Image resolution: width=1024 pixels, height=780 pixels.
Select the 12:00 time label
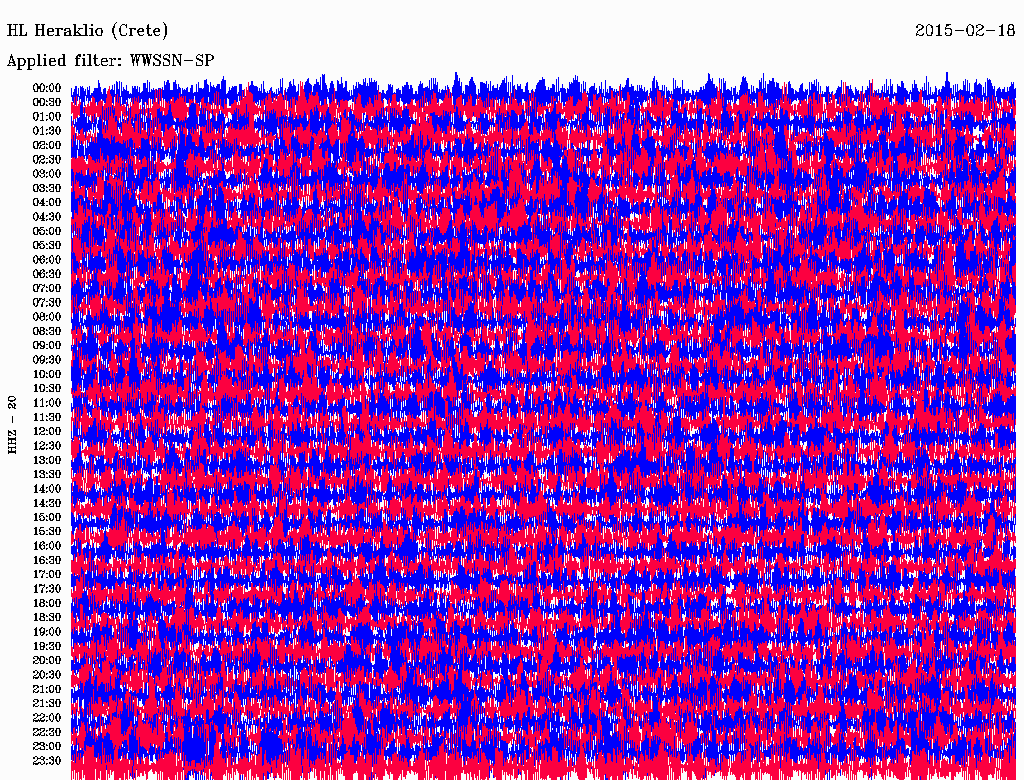pos(46,432)
